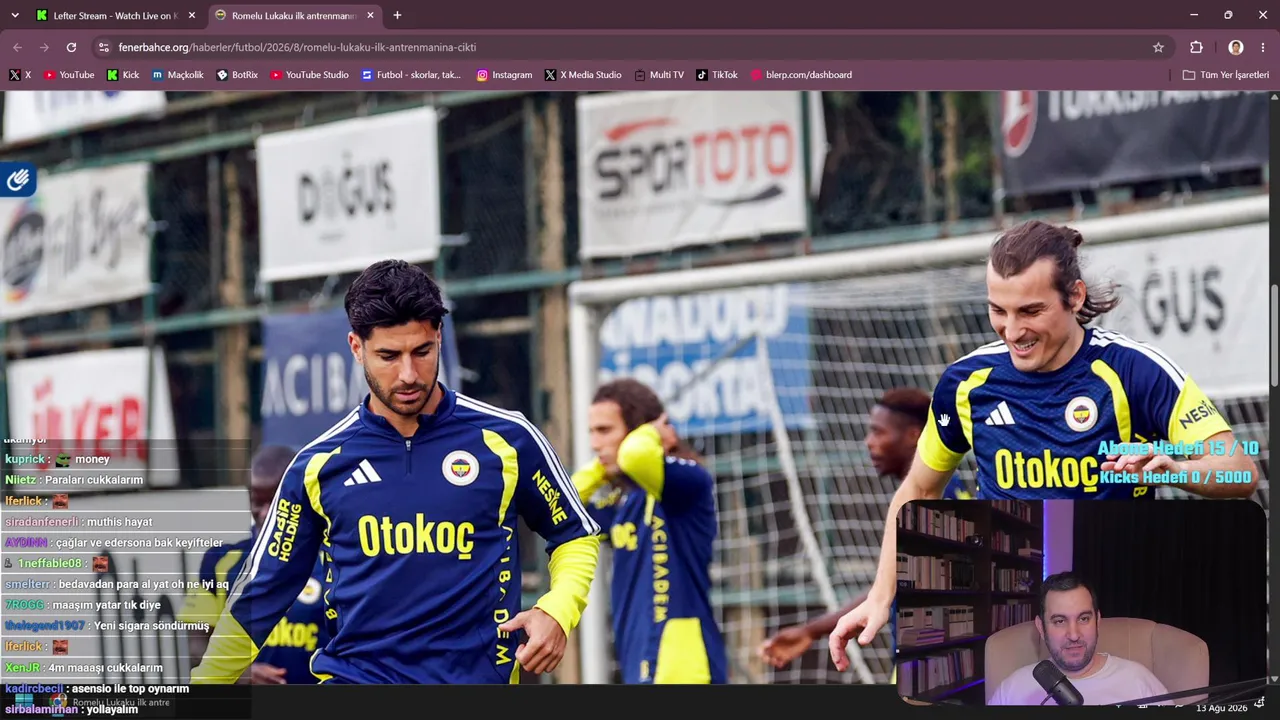View site information icon in address bar
The height and width of the screenshot is (720, 1280).
click(x=103, y=47)
